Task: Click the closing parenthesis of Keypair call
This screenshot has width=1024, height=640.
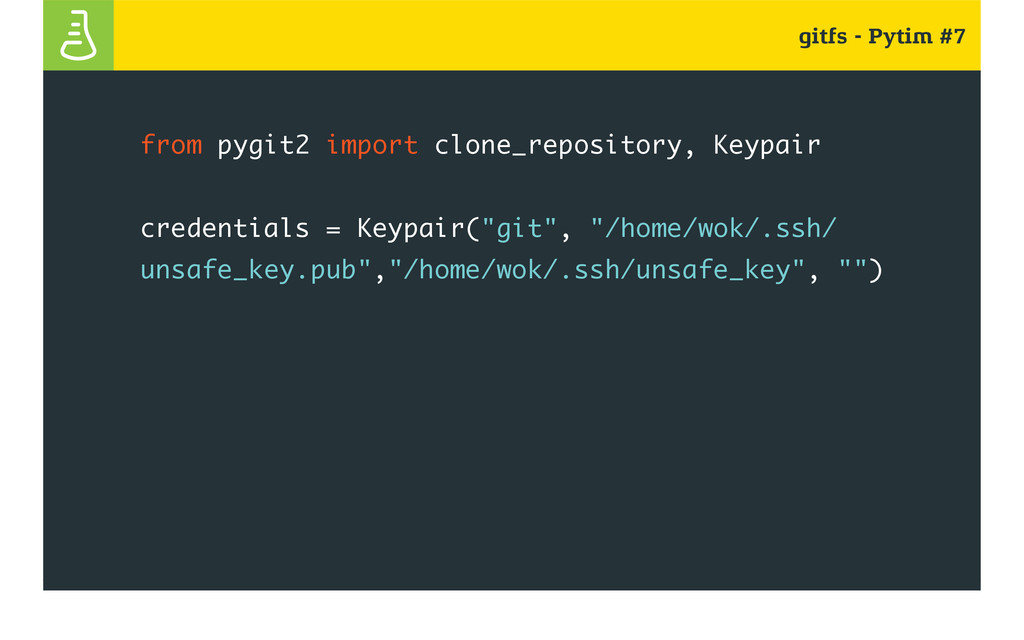Action: point(875,270)
